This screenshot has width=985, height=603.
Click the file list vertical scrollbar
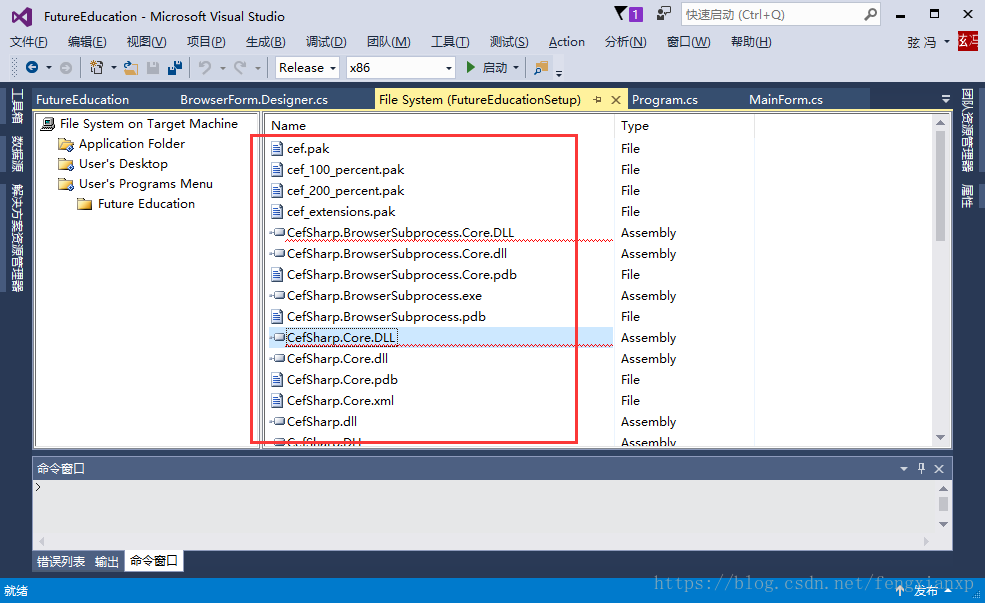pyautogui.click(x=940, y=186)
